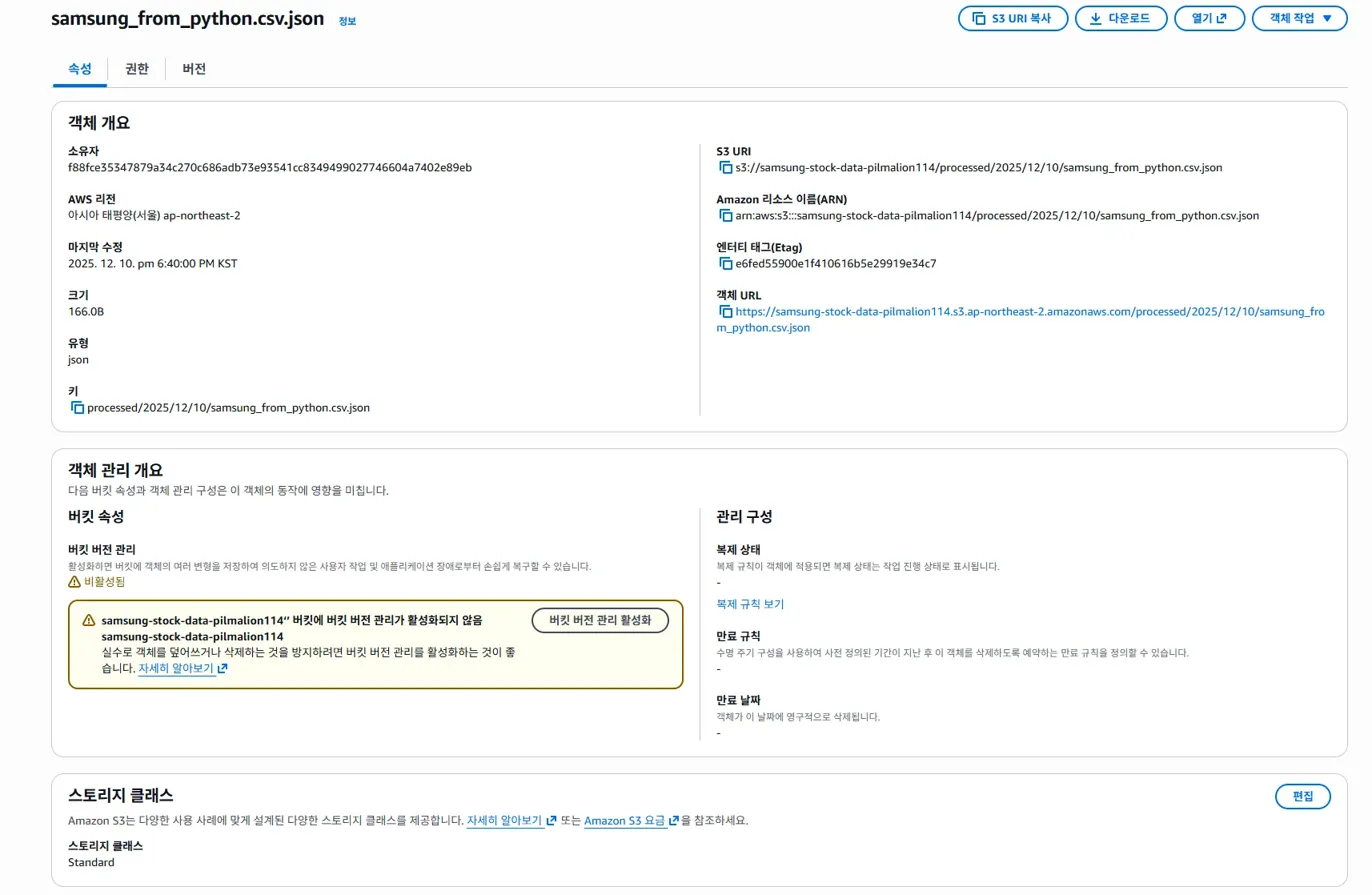Viewport: 1372px width, 895px height.
Task: Click the storage class value Standard
Action: 91,862
